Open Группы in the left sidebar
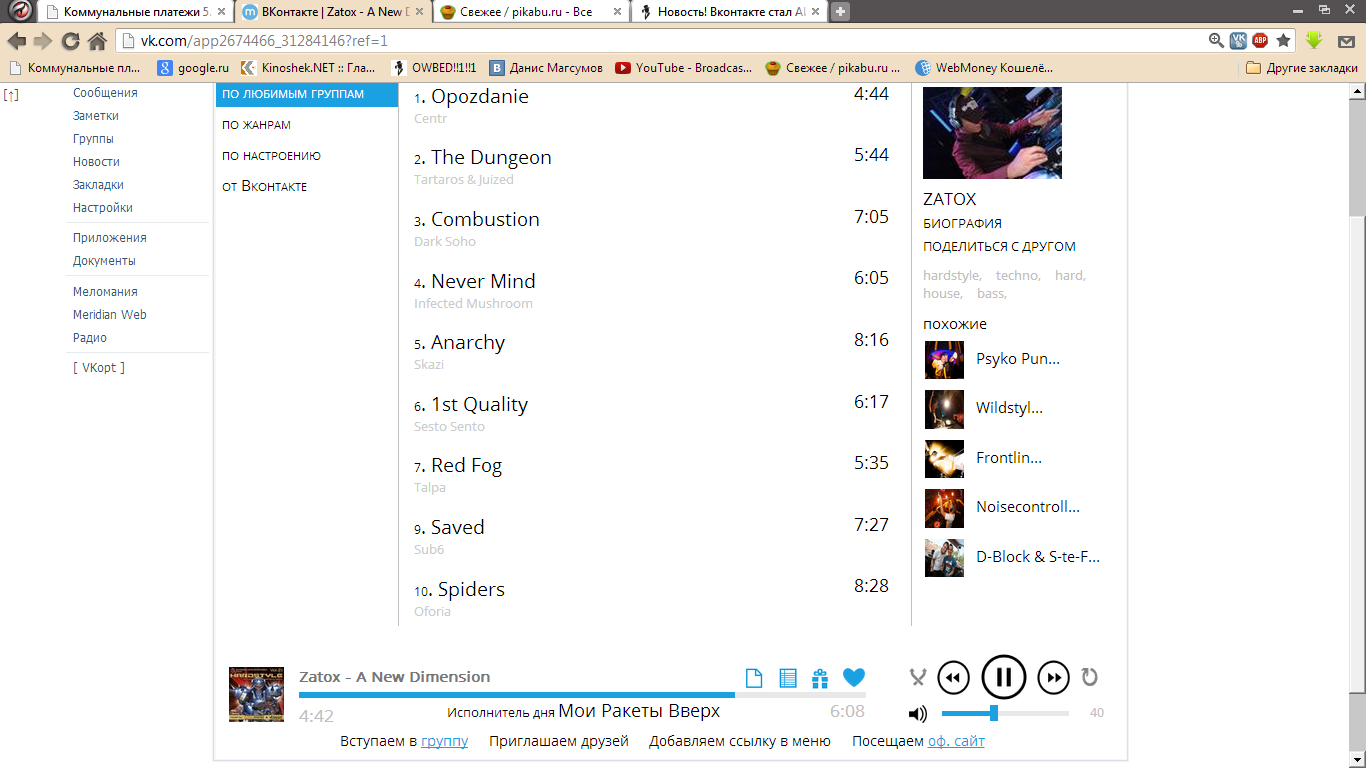 93,139
